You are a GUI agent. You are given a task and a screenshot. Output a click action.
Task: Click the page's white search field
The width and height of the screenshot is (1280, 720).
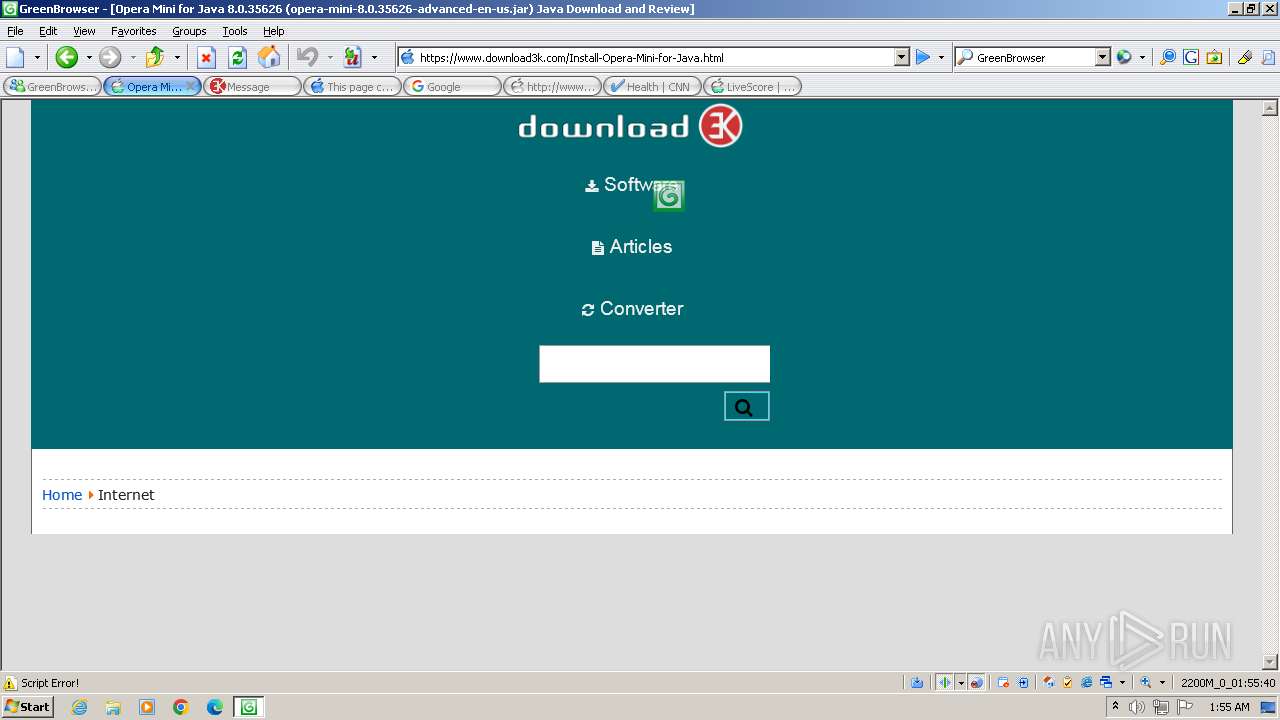[x=655, y=364]
